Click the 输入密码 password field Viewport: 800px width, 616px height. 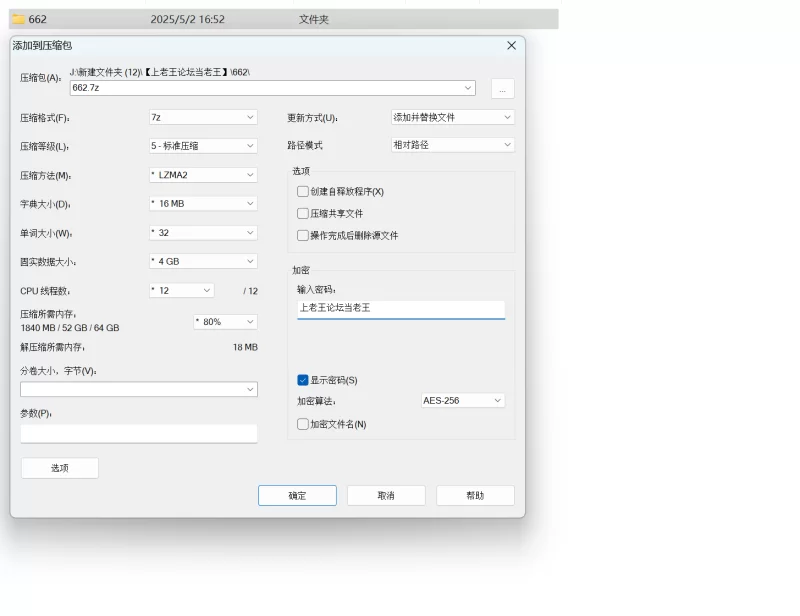(x=401, y=309)
